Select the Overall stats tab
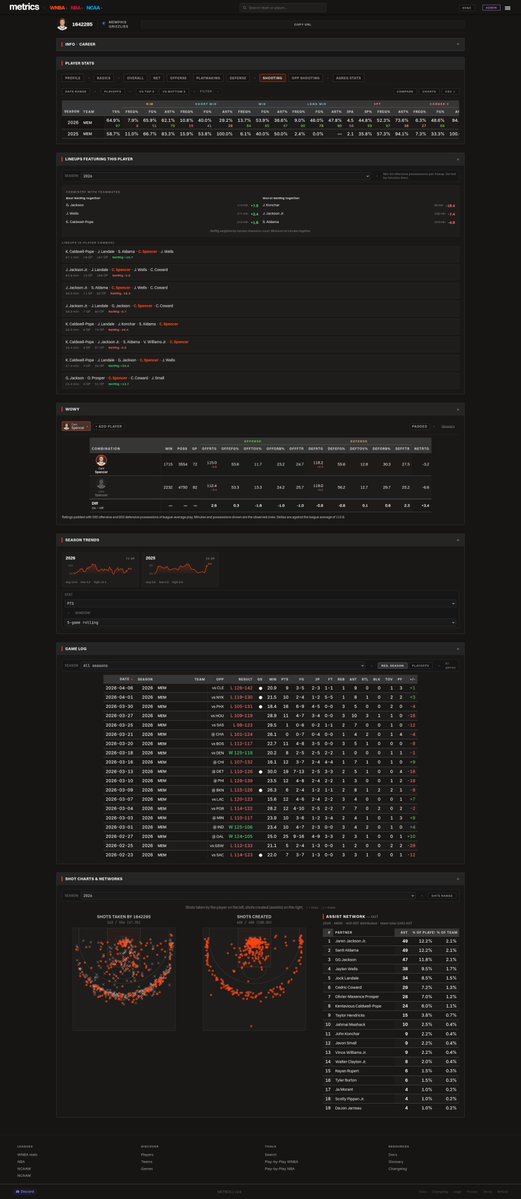 135,78
